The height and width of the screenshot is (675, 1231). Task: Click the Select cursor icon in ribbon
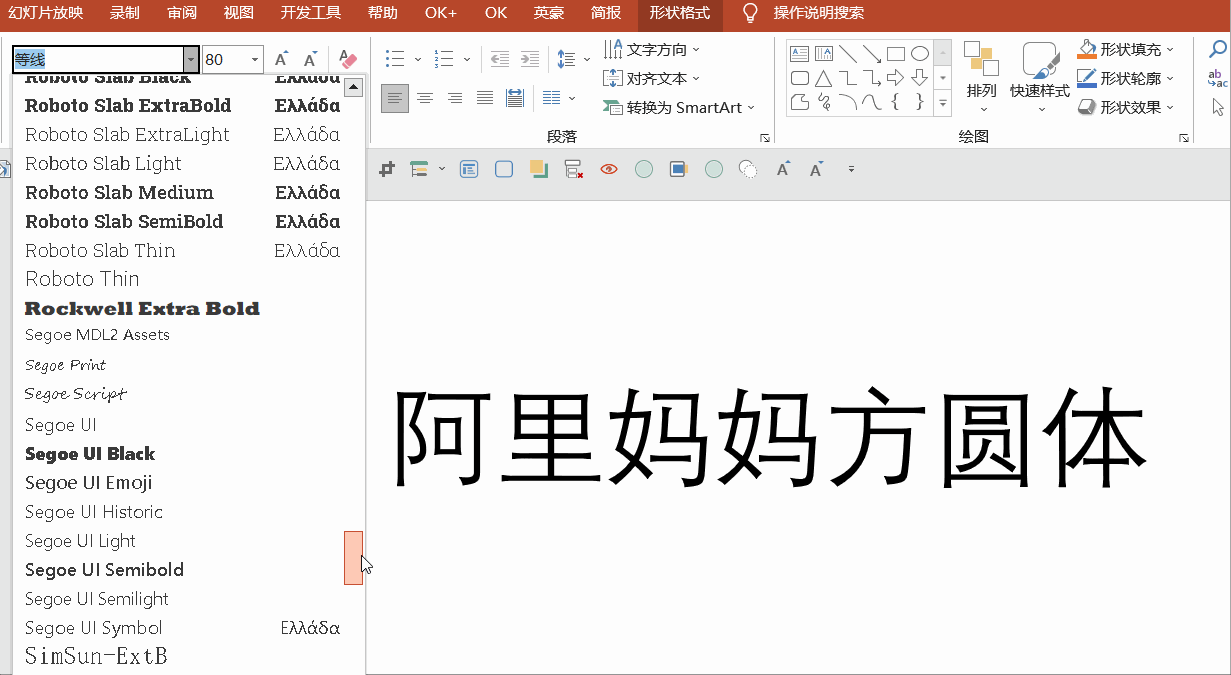pyautogui.click(x=1218, y=107)
